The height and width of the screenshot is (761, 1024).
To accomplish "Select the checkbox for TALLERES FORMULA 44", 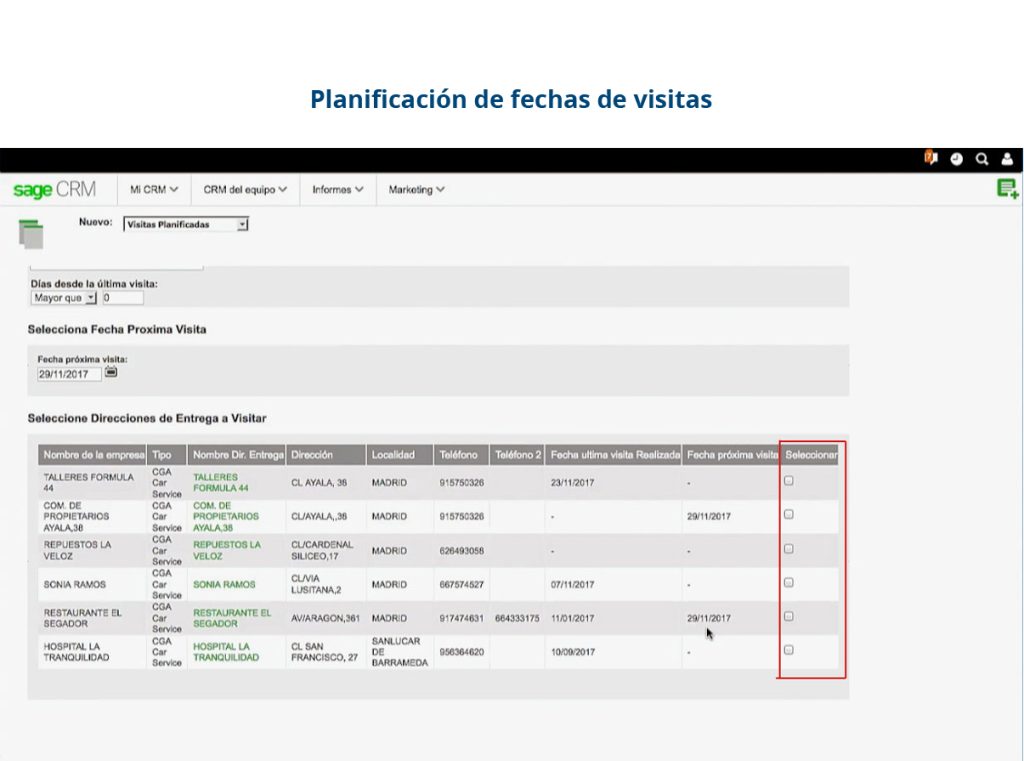I will point(789,479).
